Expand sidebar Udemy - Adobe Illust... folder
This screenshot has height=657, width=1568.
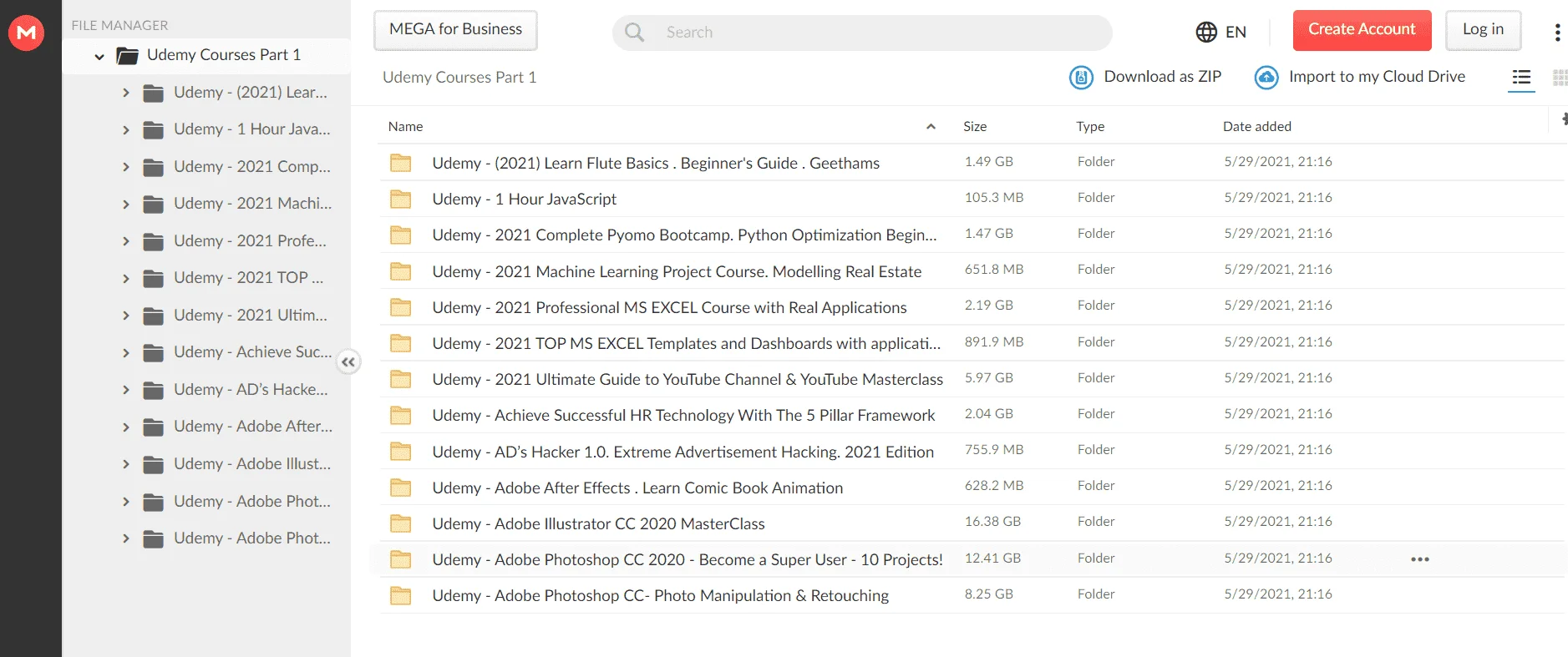coord(126,464)
